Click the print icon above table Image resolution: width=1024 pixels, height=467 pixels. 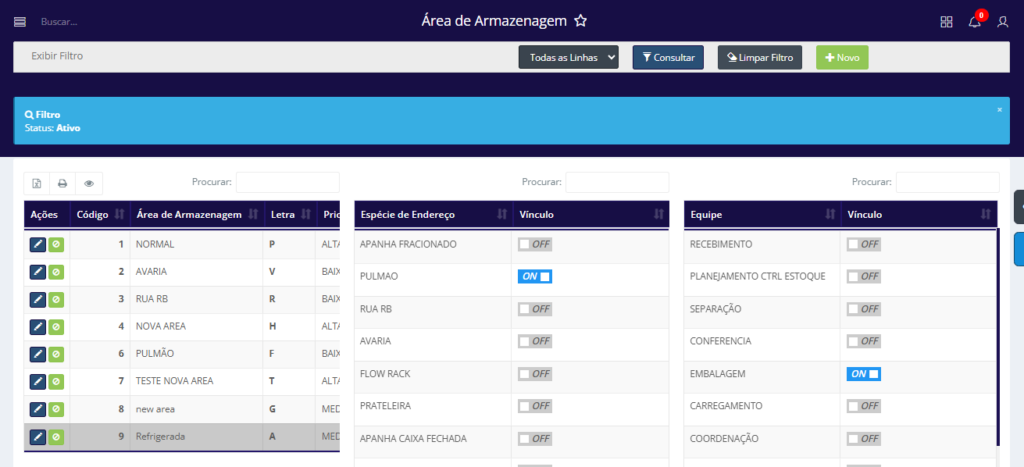click(62, 184)
